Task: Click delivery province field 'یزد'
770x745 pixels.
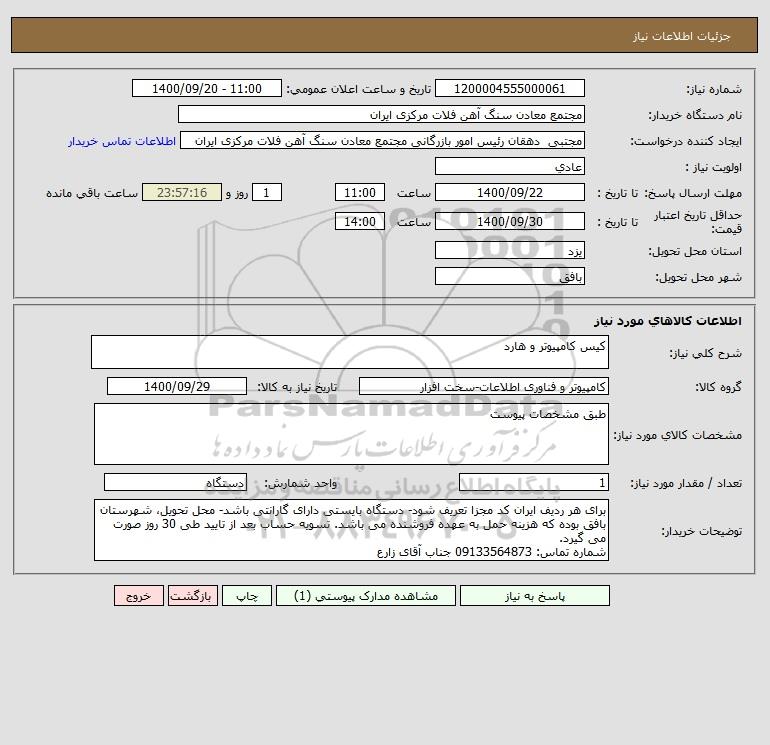Action: coord(510,250)
